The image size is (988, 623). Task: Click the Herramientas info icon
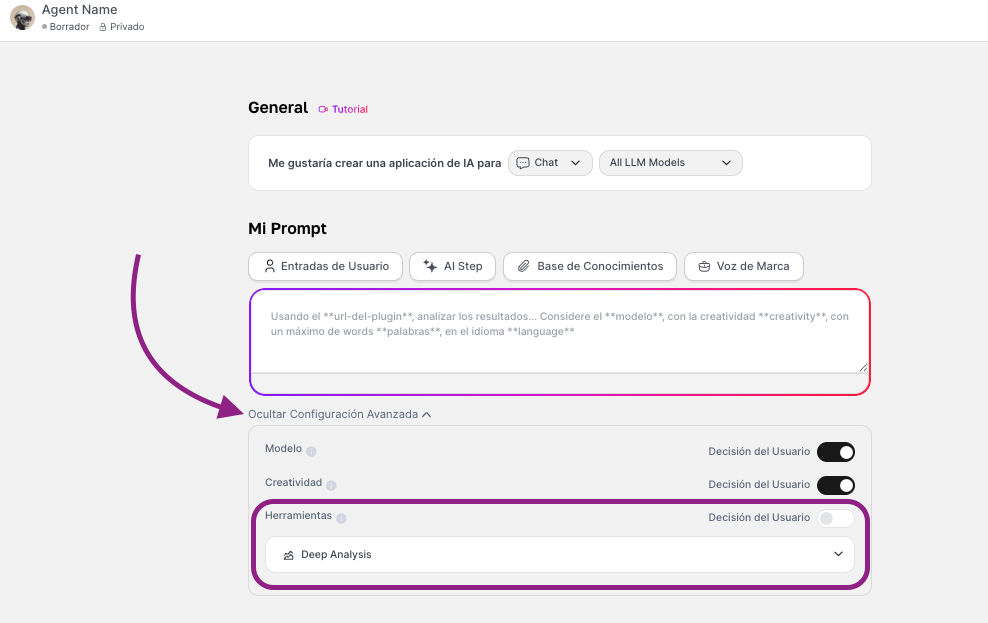pyautogui.click(x=341, y=518)
